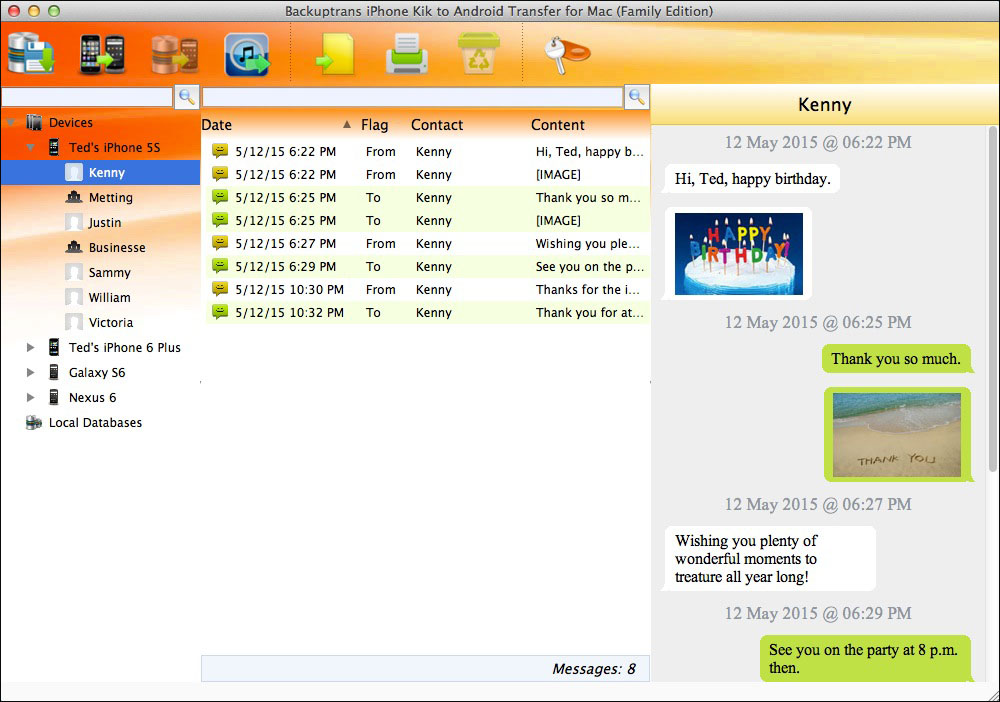Click the Ted's iPhone 6 Plus phone icon
Viewport: 1000px width, 702px height.
pos(54,347)
